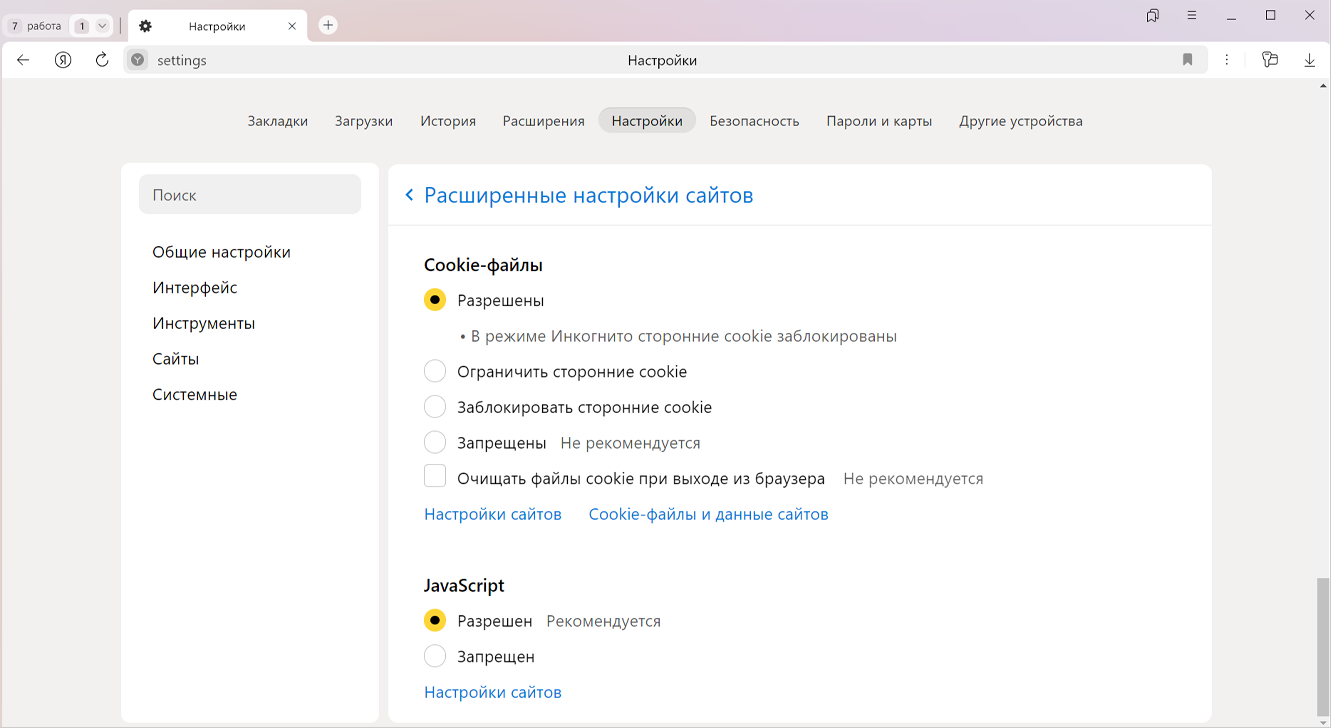
Task: Switch to the Расширения tab
Action: pos(543,121)
